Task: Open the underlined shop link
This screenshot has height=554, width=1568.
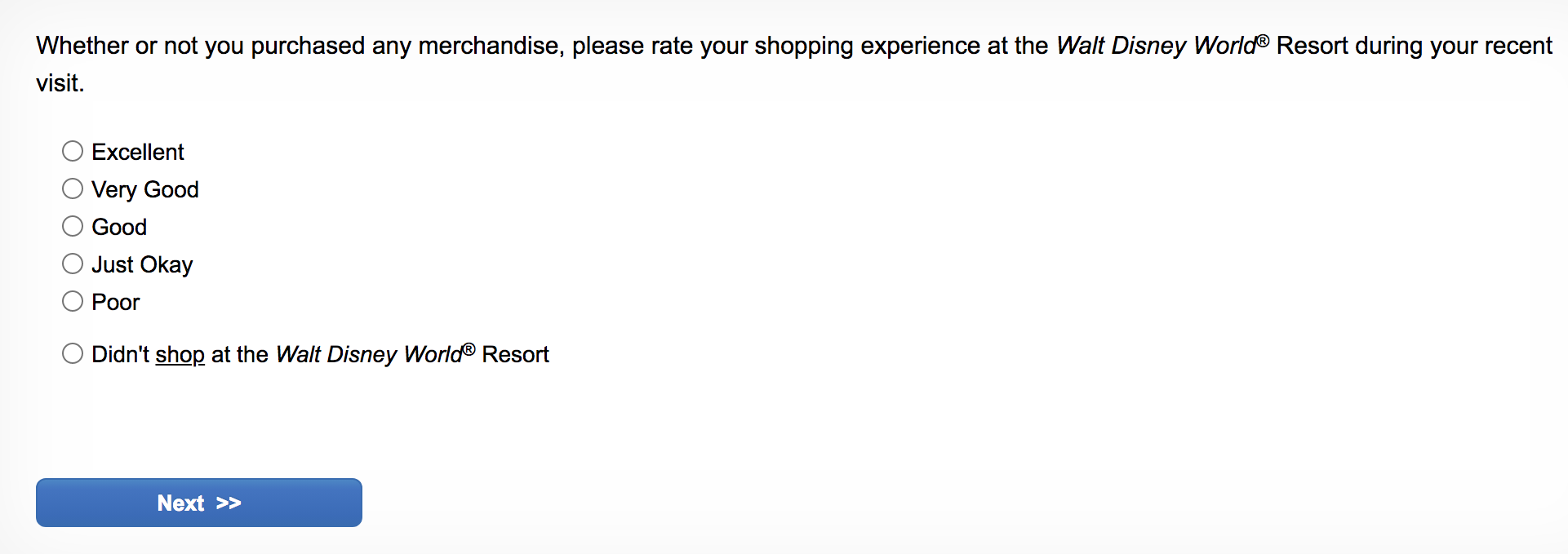Action: 180,354
